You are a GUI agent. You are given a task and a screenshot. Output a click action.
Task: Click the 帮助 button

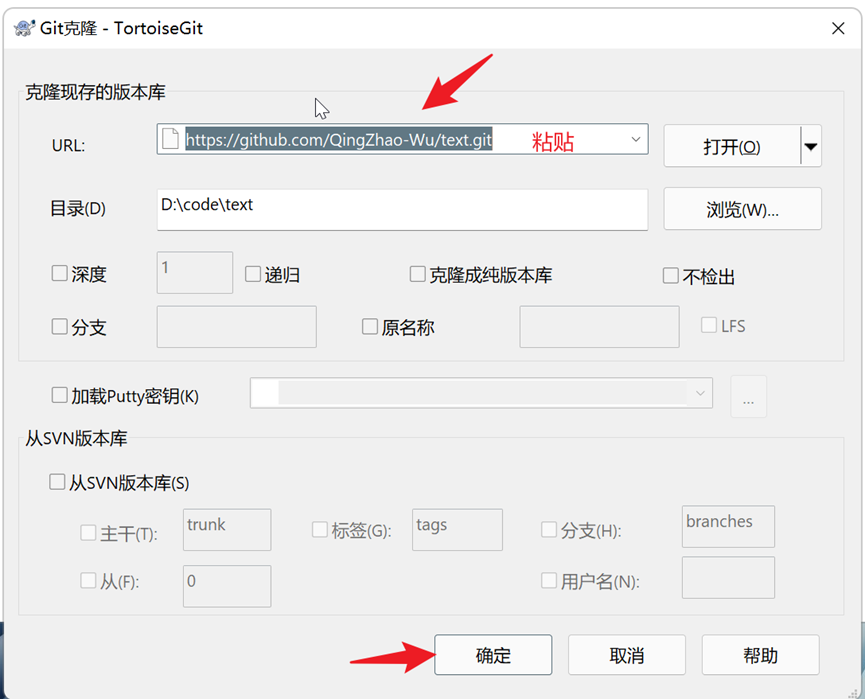761,655
